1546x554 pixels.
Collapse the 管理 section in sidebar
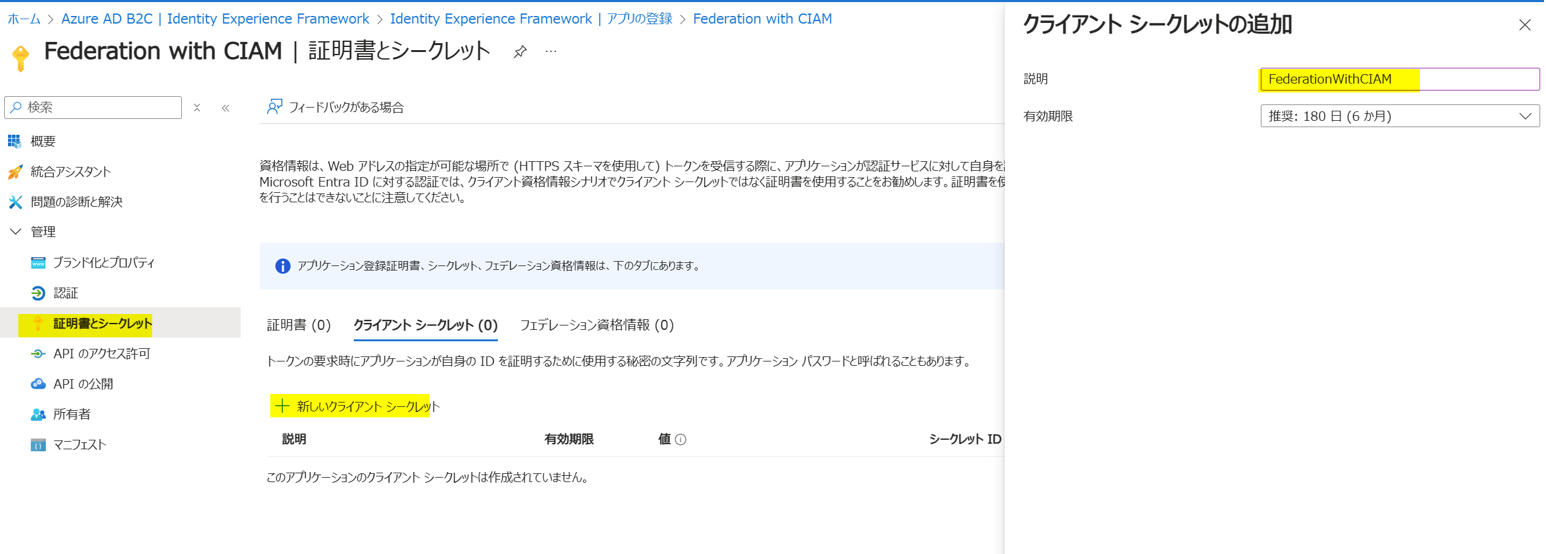click(15, 232)
